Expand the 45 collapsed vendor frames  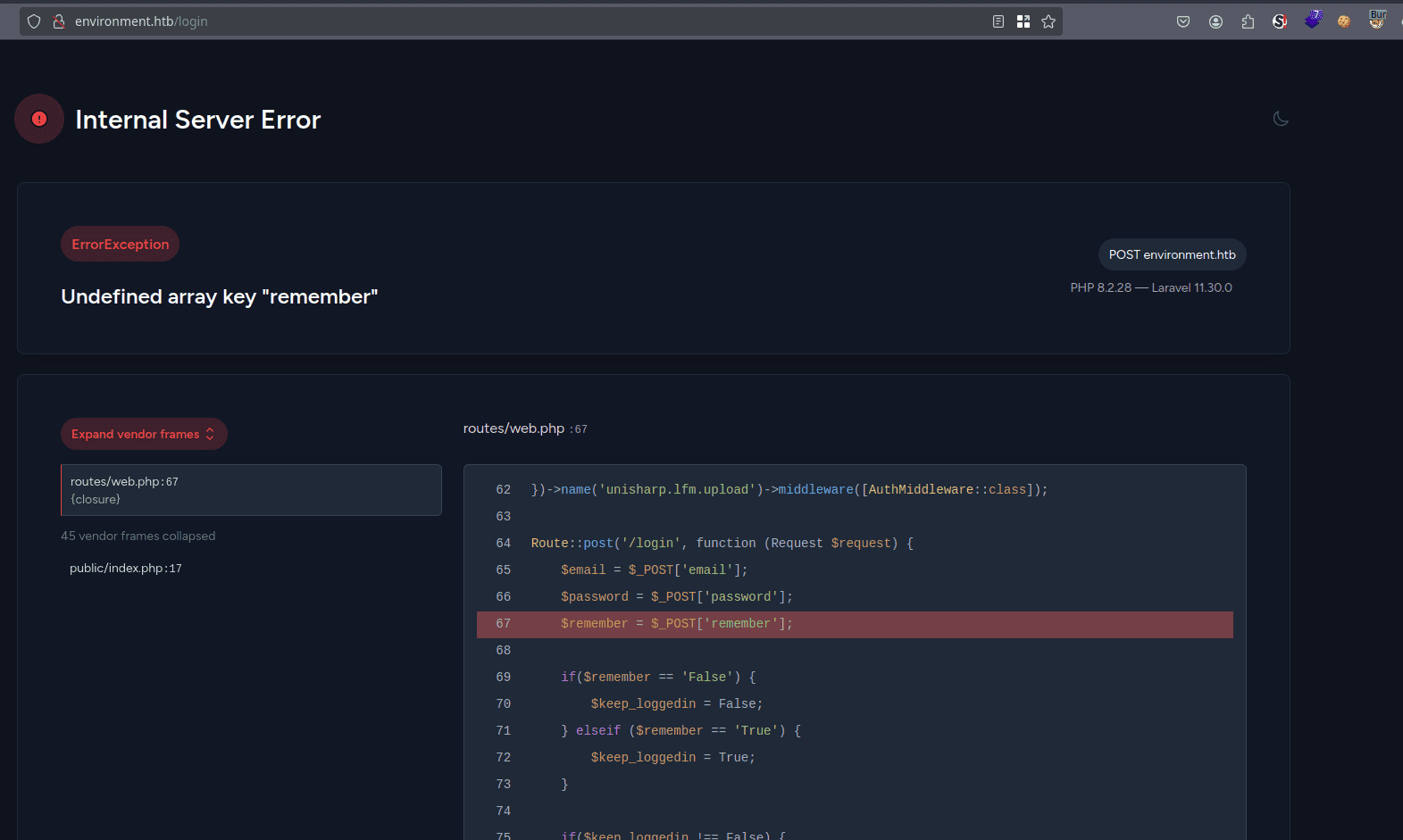tap(138, 536)
